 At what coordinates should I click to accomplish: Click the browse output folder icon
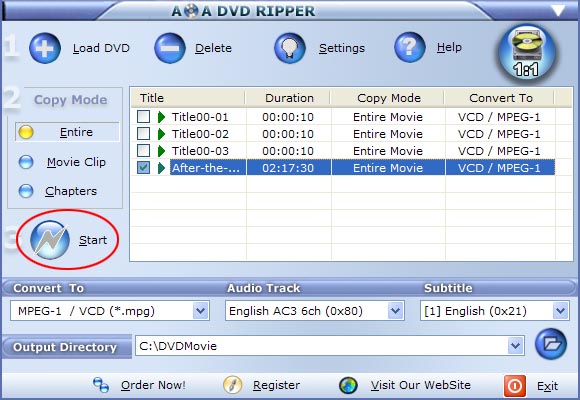coord(551,344)
